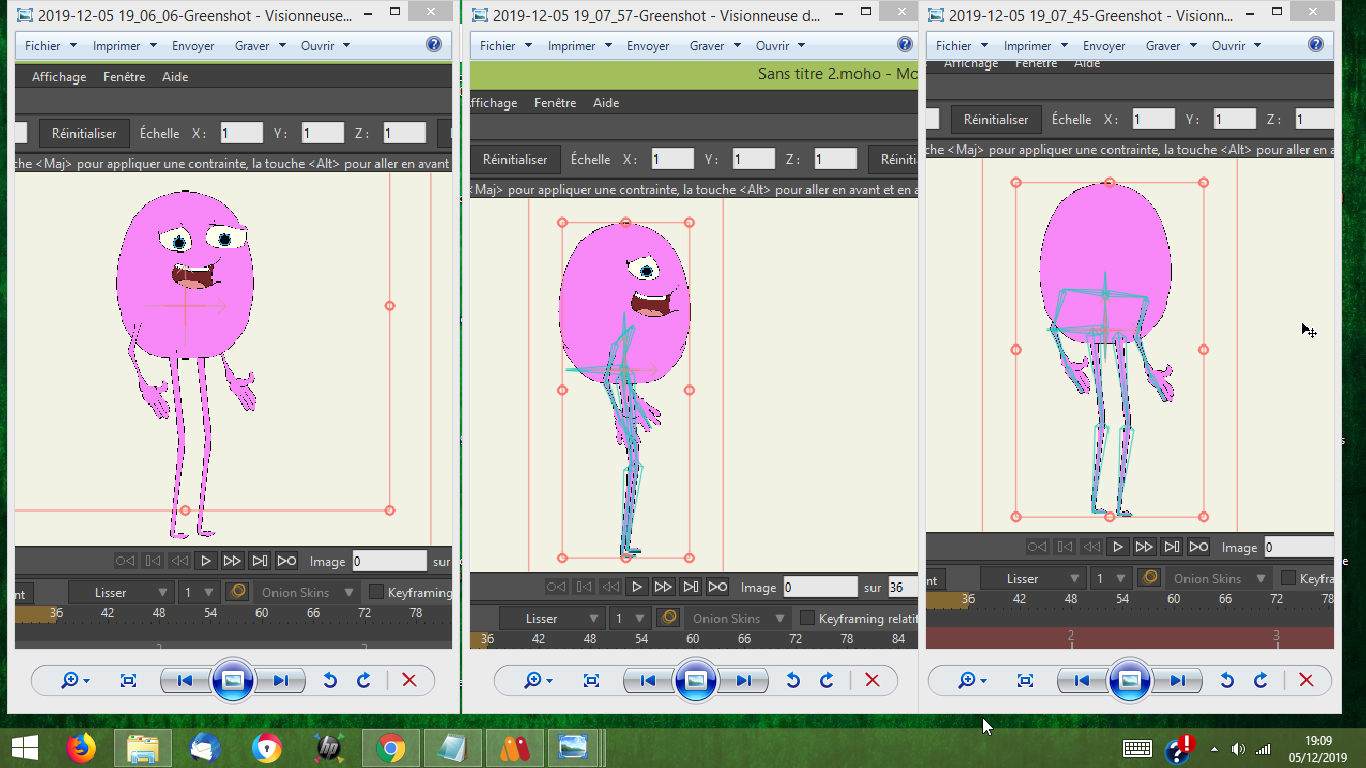
Task: Start slideshow in 19_07_45 viewer window
Action: pyautogui.click(x=1130, y=681)
